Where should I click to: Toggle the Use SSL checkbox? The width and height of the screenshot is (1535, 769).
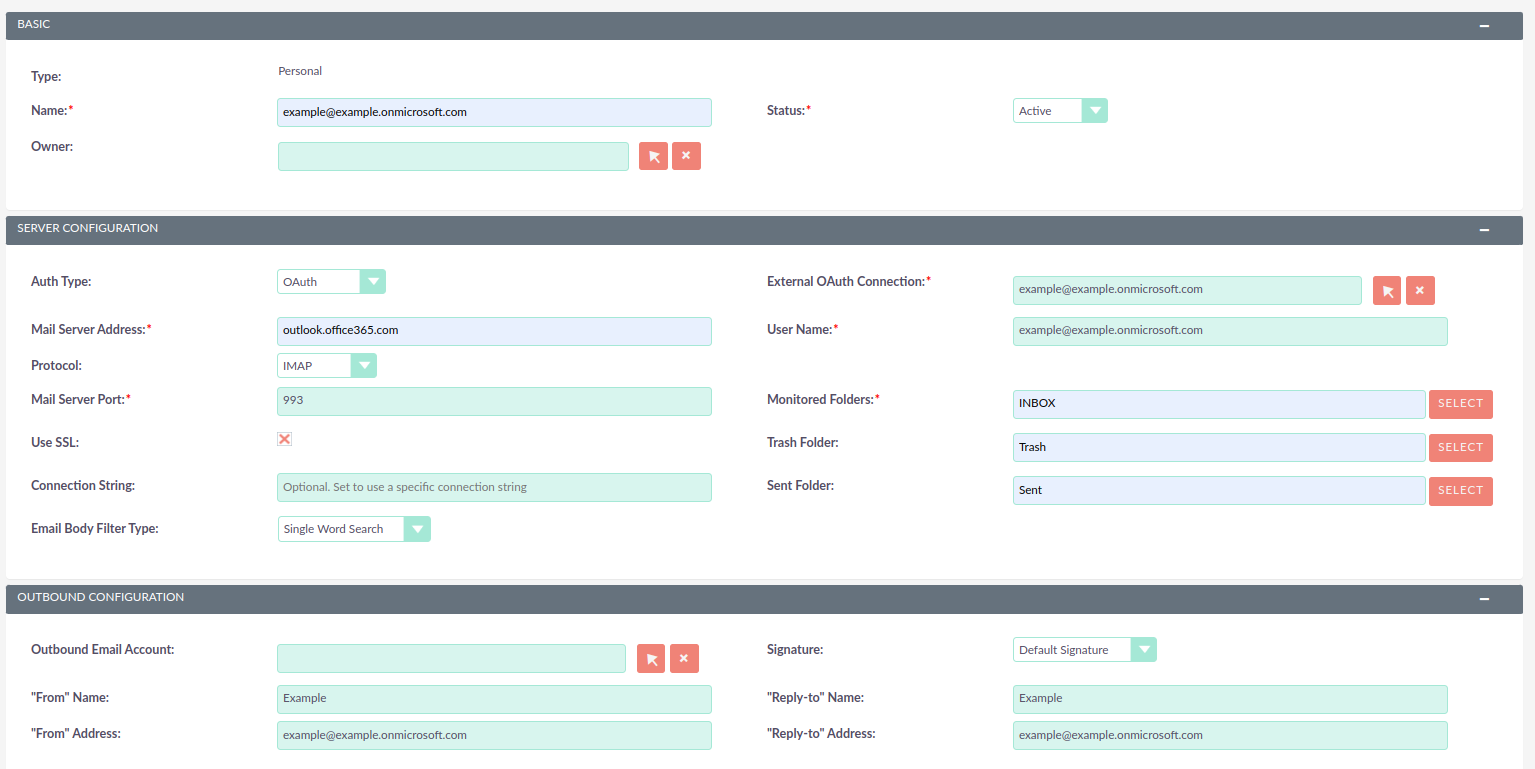284,438
